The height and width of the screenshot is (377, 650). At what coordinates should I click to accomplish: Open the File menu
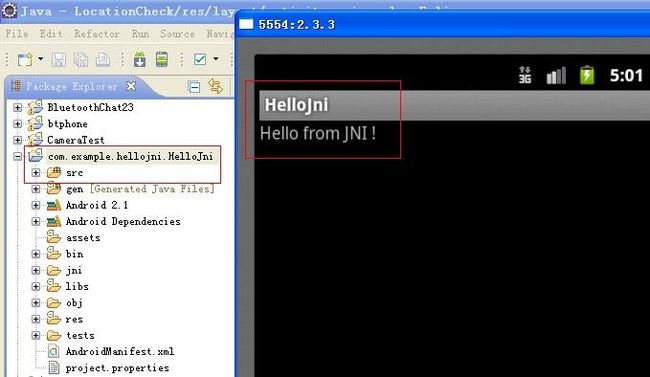17,34
